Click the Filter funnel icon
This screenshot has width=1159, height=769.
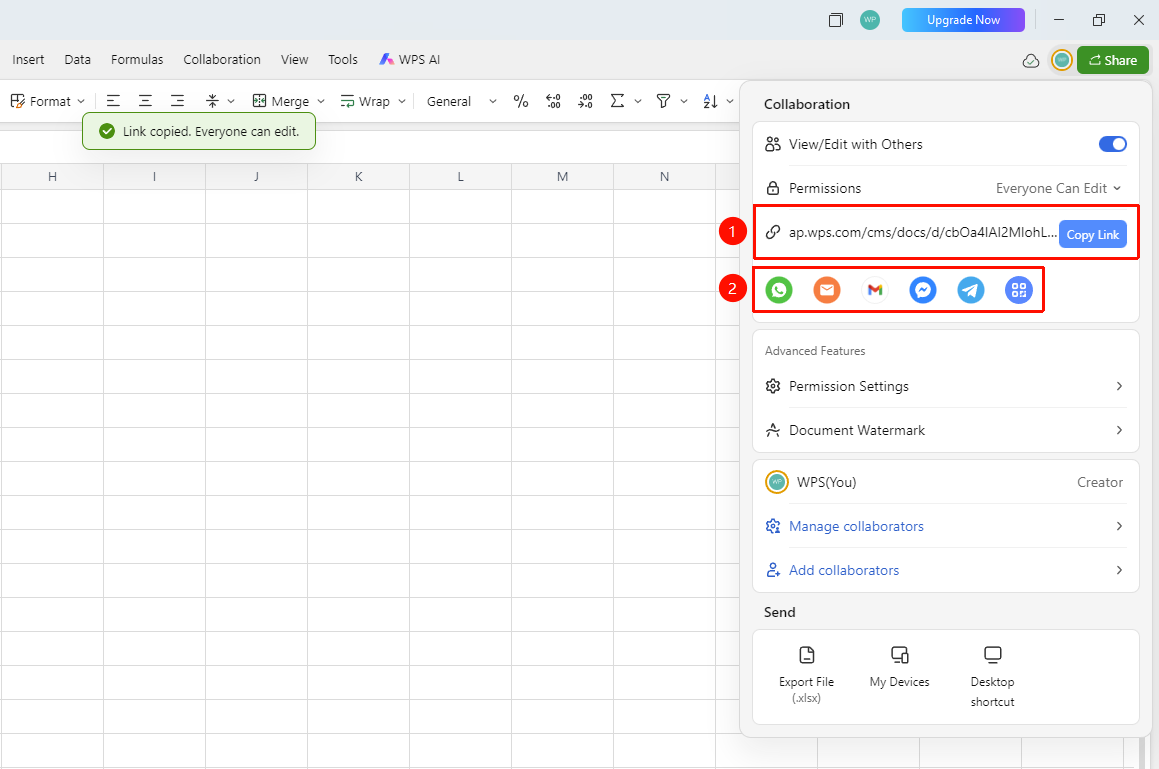click(x=664, y=101)
